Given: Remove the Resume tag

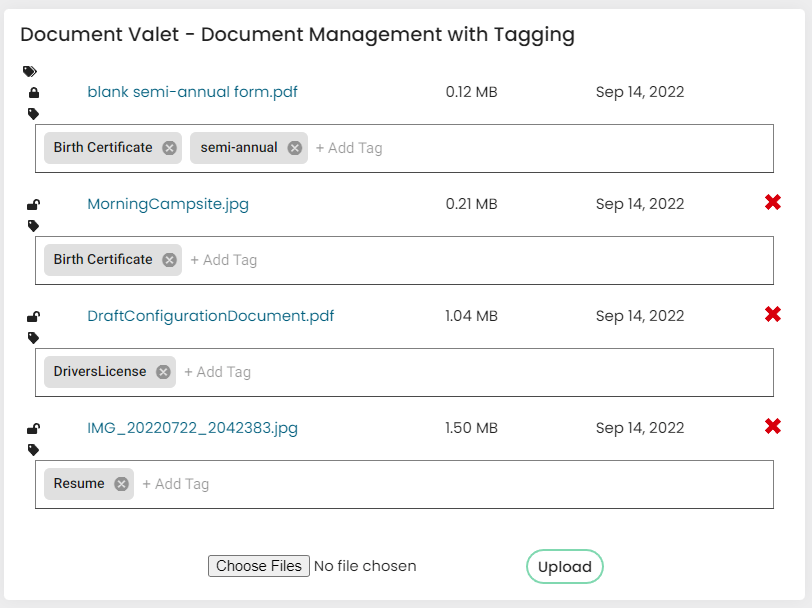Looking at the screenshot, I should click(x=121, y=484).
